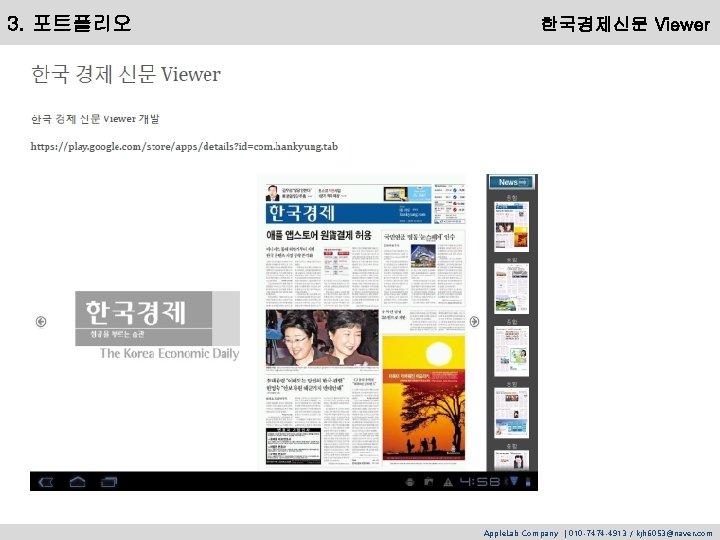Click The Korea Economic Daily text
This screenshot has height=540, width=720.
[x=169, y=354]
